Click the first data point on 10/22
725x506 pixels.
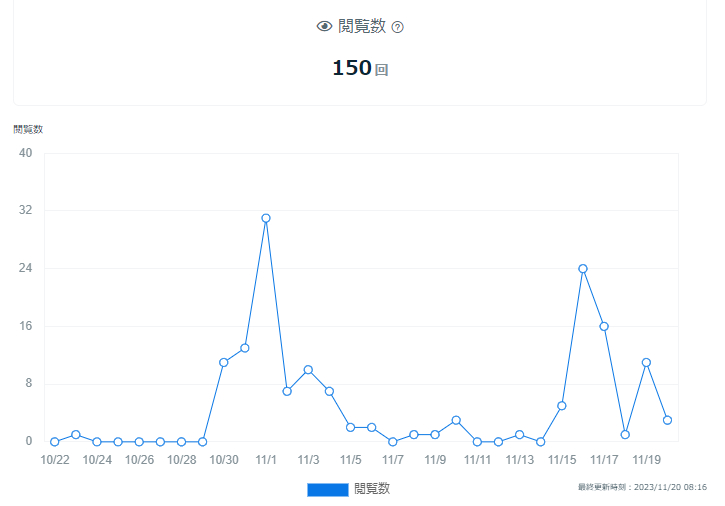tap(54, 441)
